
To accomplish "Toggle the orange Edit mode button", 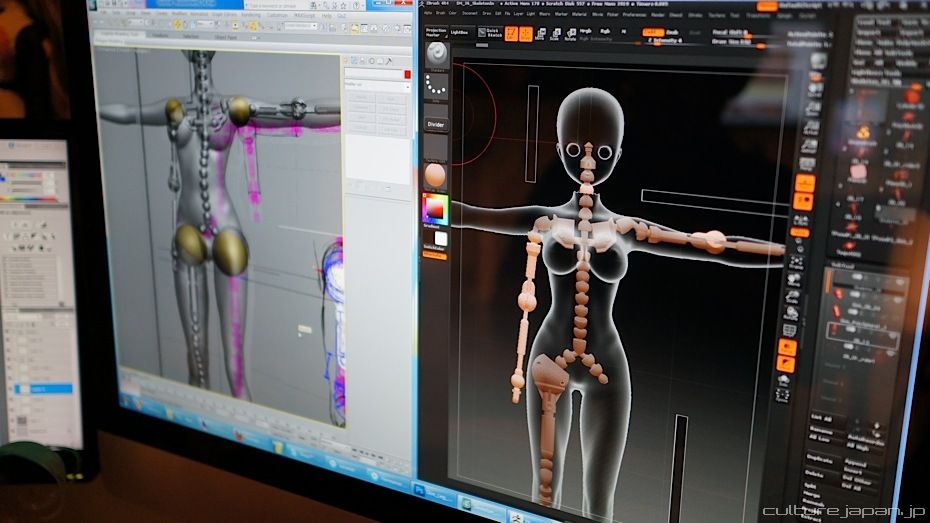I will pos(510,33).
